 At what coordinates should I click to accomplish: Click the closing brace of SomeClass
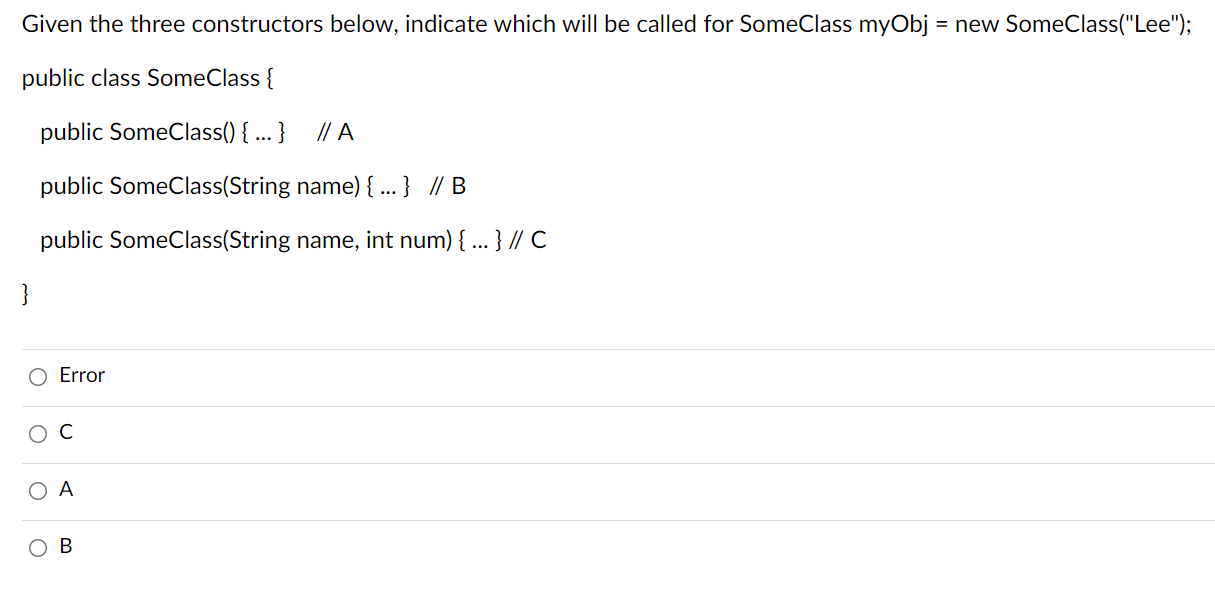pos(23,293)
